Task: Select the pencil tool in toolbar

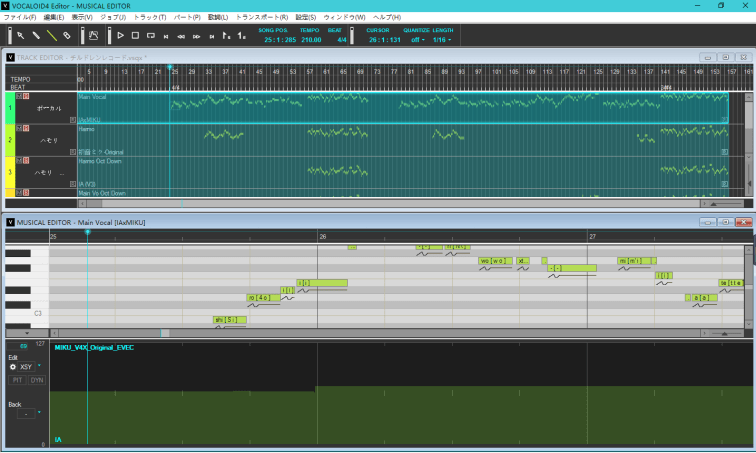Action: click(35, 35)
